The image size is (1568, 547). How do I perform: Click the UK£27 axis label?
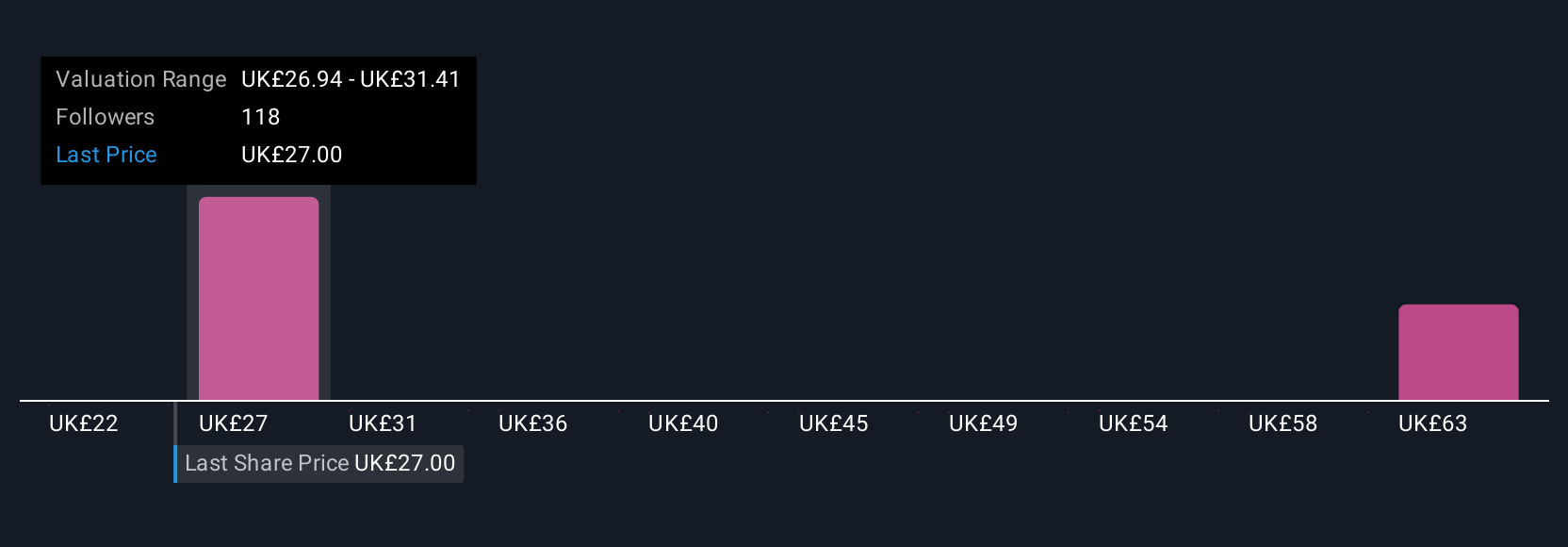tap(234, 423)
